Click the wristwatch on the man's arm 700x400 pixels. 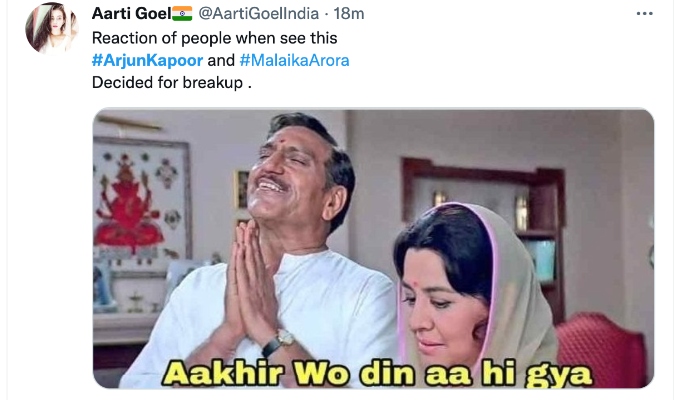(x=280, y=342)
